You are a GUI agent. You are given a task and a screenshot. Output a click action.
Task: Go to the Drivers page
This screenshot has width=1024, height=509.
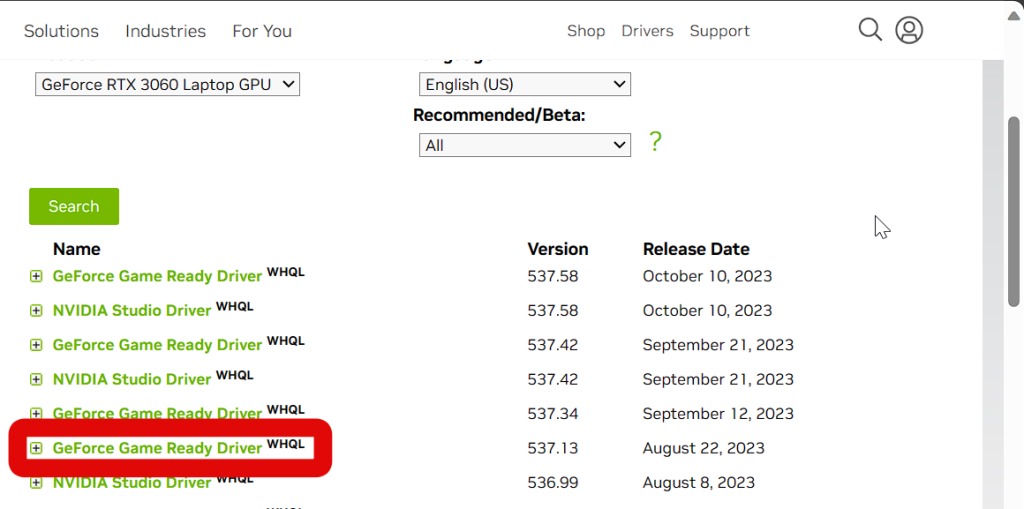click(647, 31)
